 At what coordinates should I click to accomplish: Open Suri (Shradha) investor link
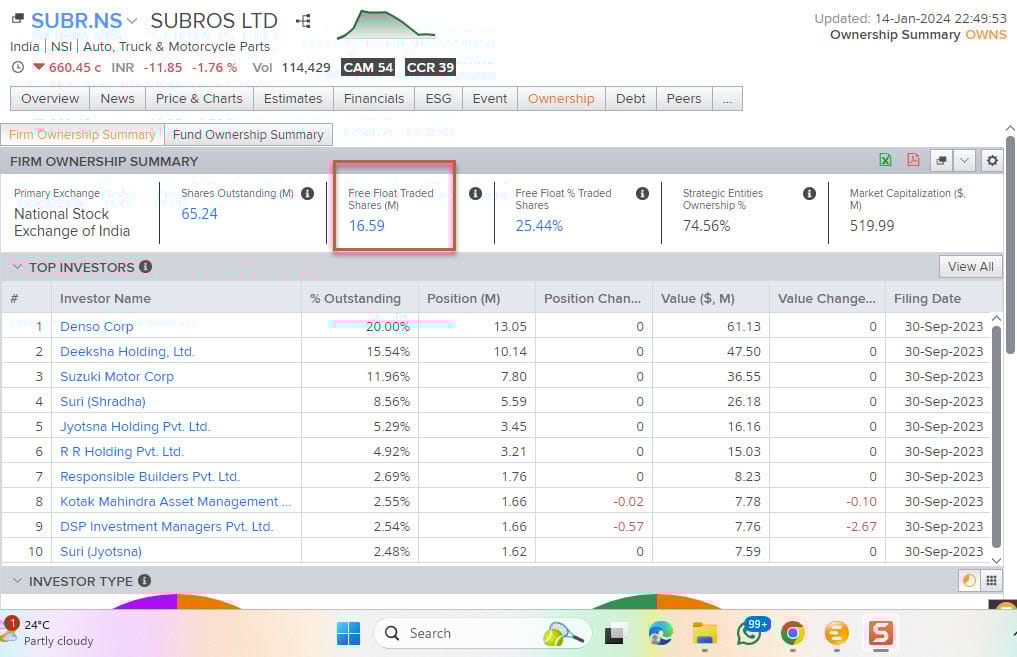(x=102, y=401)
